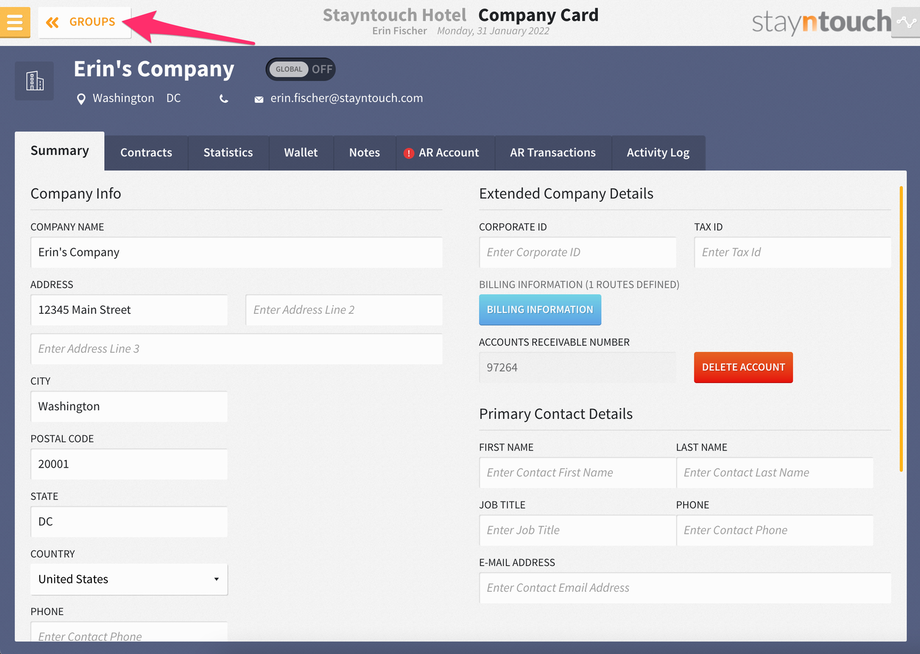Toggle the Global switch on
The image size is (920, 654).
coord(300,69)
